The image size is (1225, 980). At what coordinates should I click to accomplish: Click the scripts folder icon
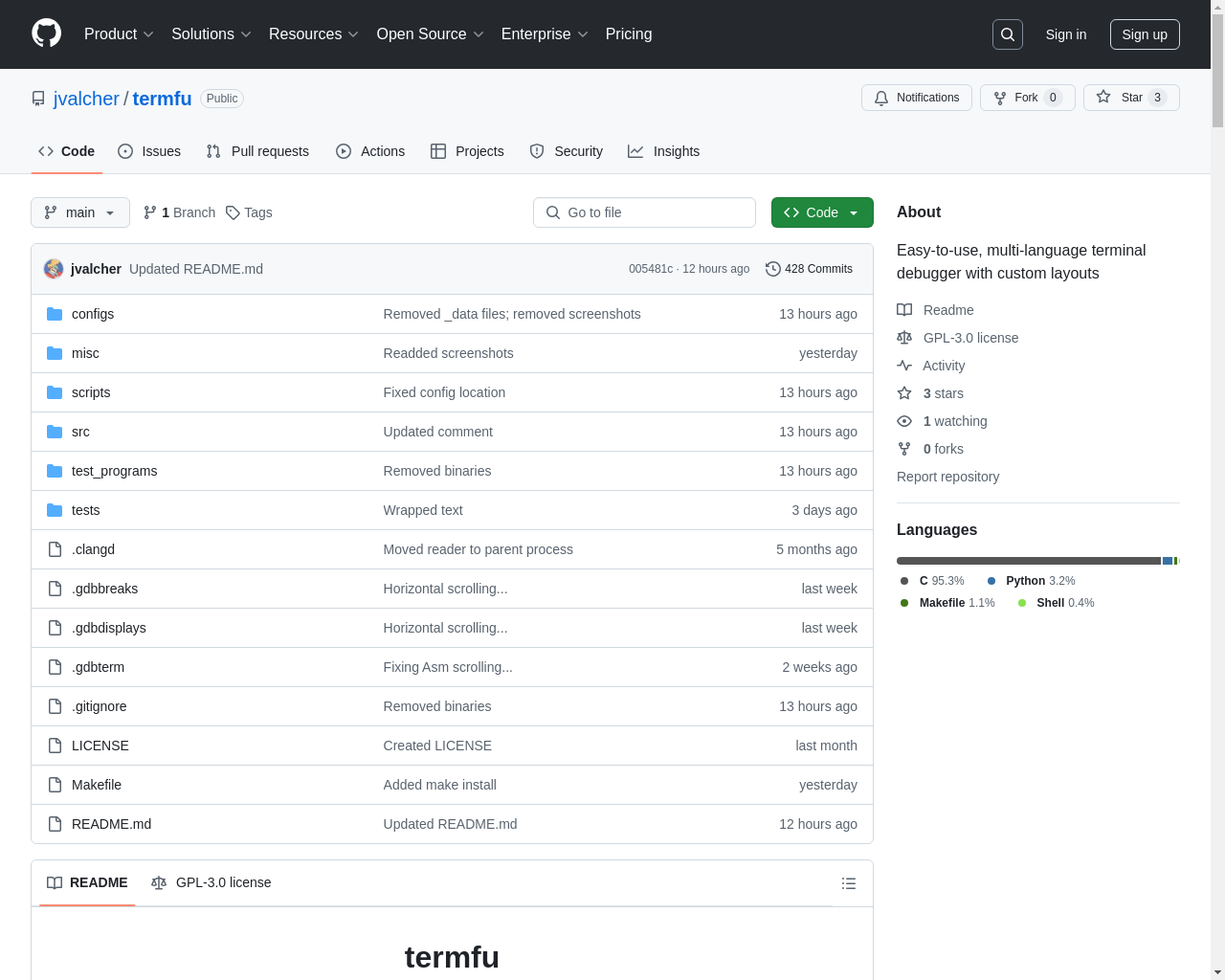point(55,392)
